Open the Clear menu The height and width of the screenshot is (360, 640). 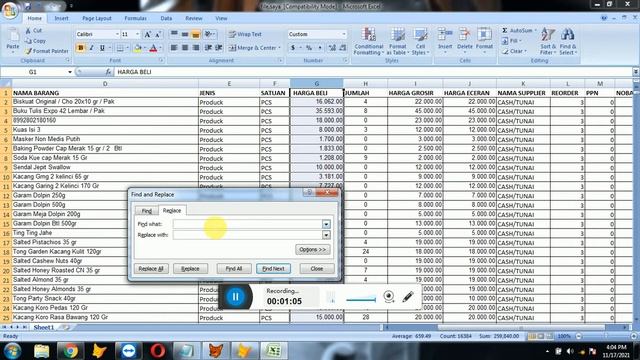tap(514, 51)
